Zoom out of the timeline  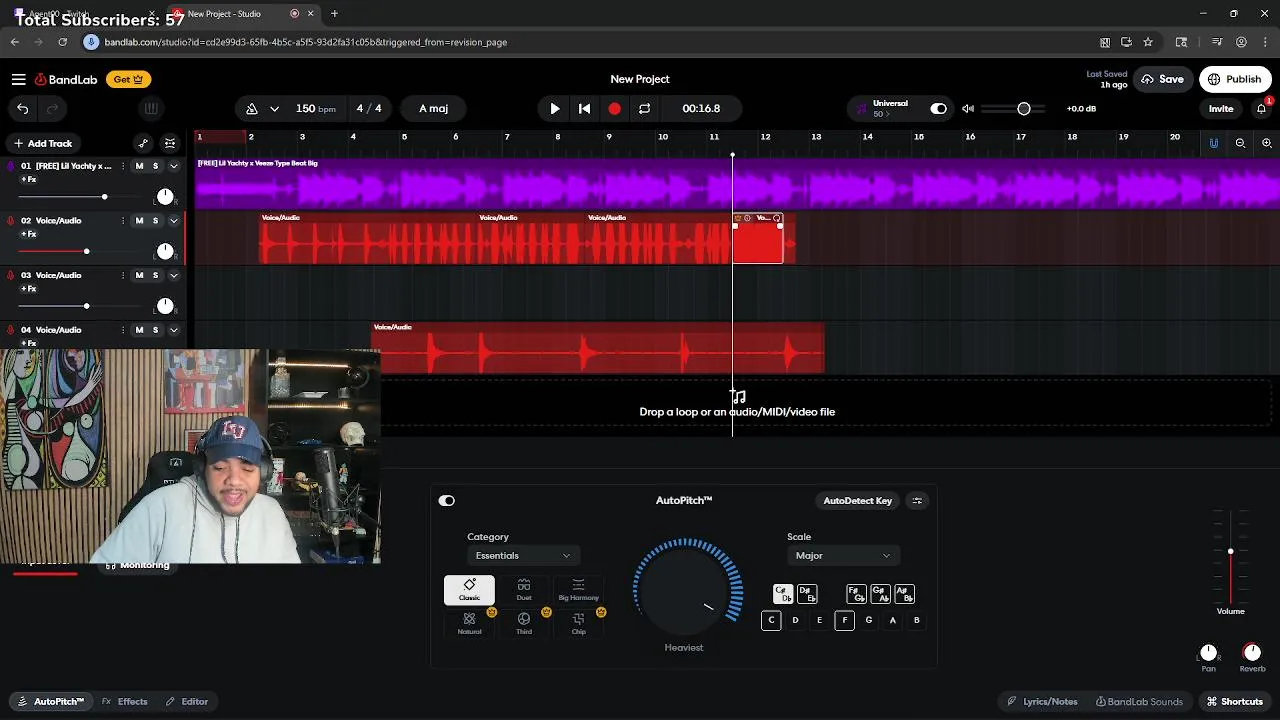pyautogui.click(x=1240, y=143)
